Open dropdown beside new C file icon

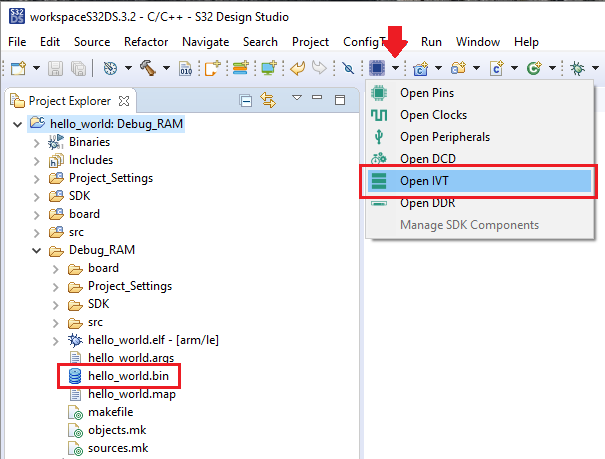coord(514,68)
